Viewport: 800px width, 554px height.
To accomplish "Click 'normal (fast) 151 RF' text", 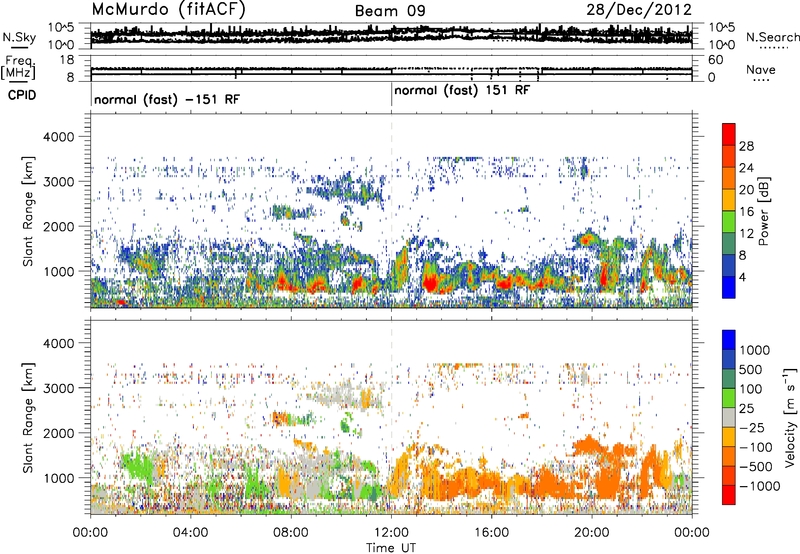I will pyautogui.click(x=462, y=91).
